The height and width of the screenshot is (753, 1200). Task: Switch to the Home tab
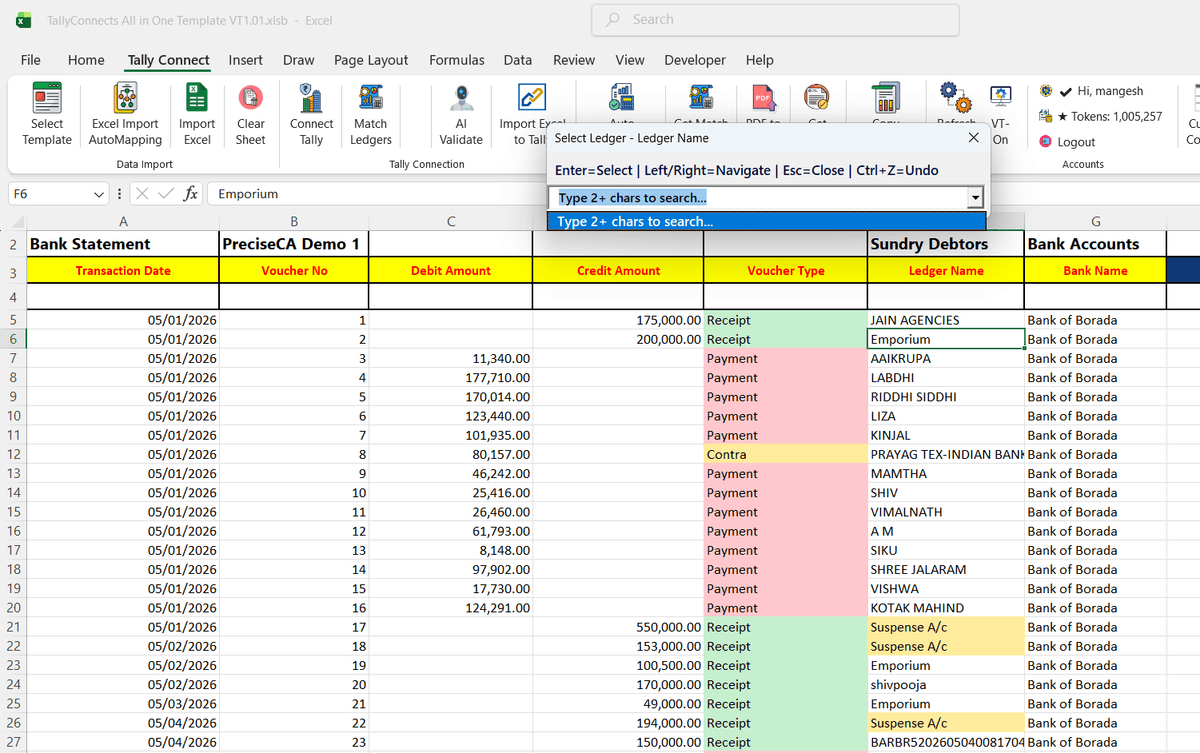pyautogui.click(x=86, y=60)
